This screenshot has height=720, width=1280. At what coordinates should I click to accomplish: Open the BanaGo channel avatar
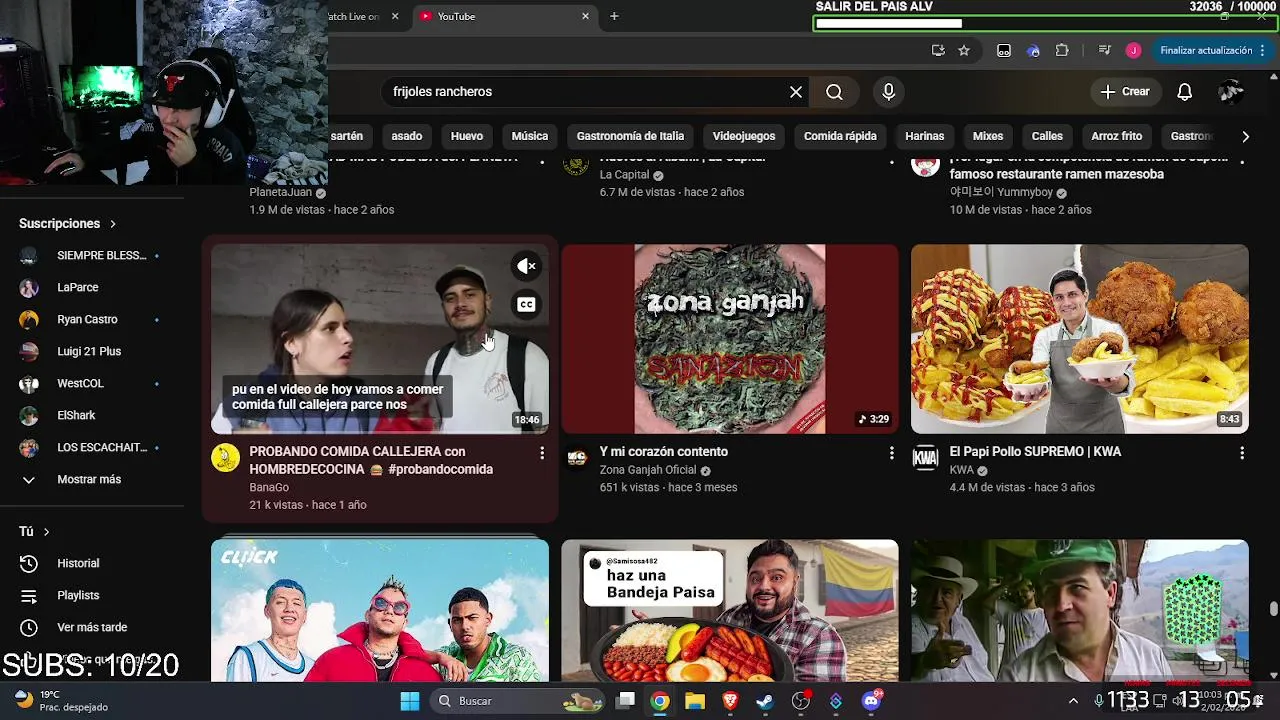(225, 458)
